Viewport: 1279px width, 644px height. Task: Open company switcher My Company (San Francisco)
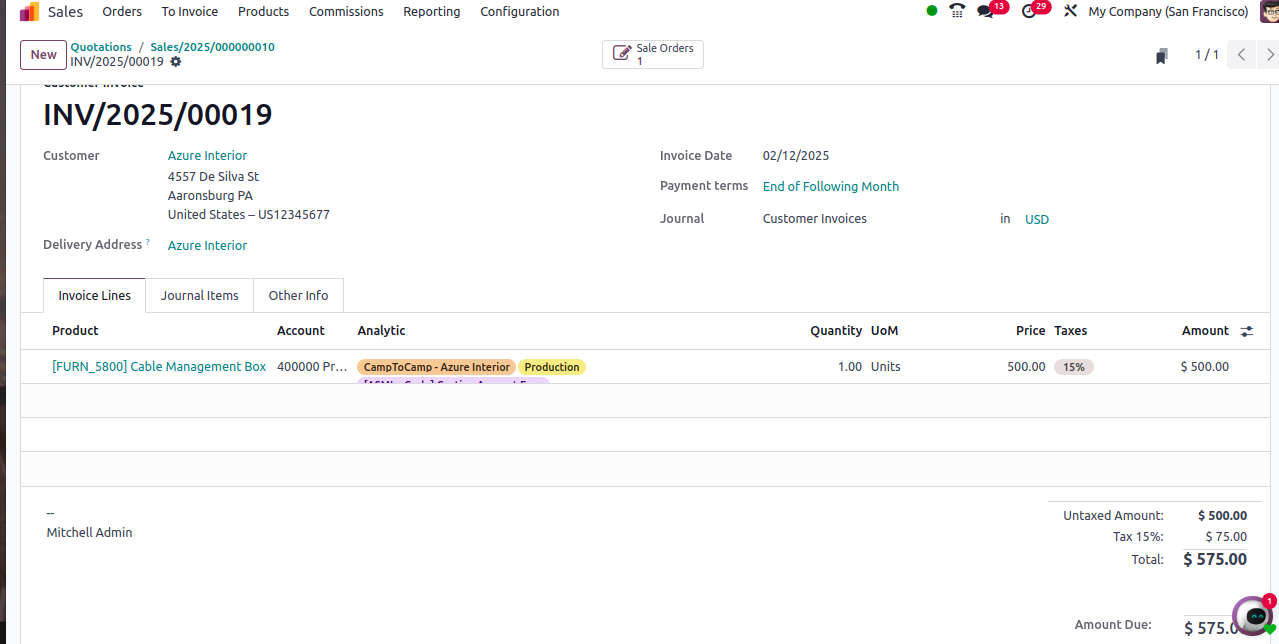1168,12
